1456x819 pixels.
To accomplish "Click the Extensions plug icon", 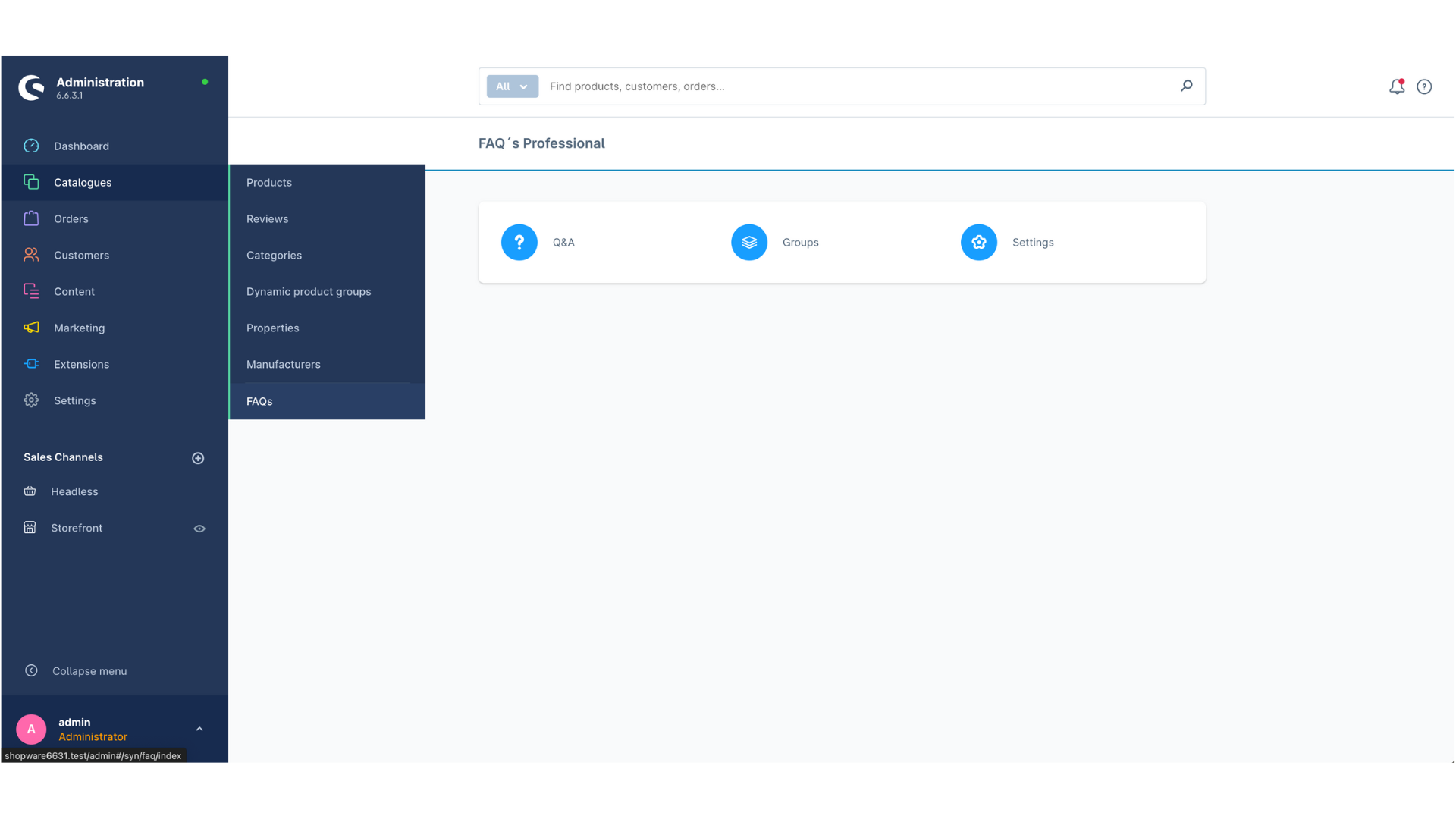I will pyautogui.click(x=31, y=364).
